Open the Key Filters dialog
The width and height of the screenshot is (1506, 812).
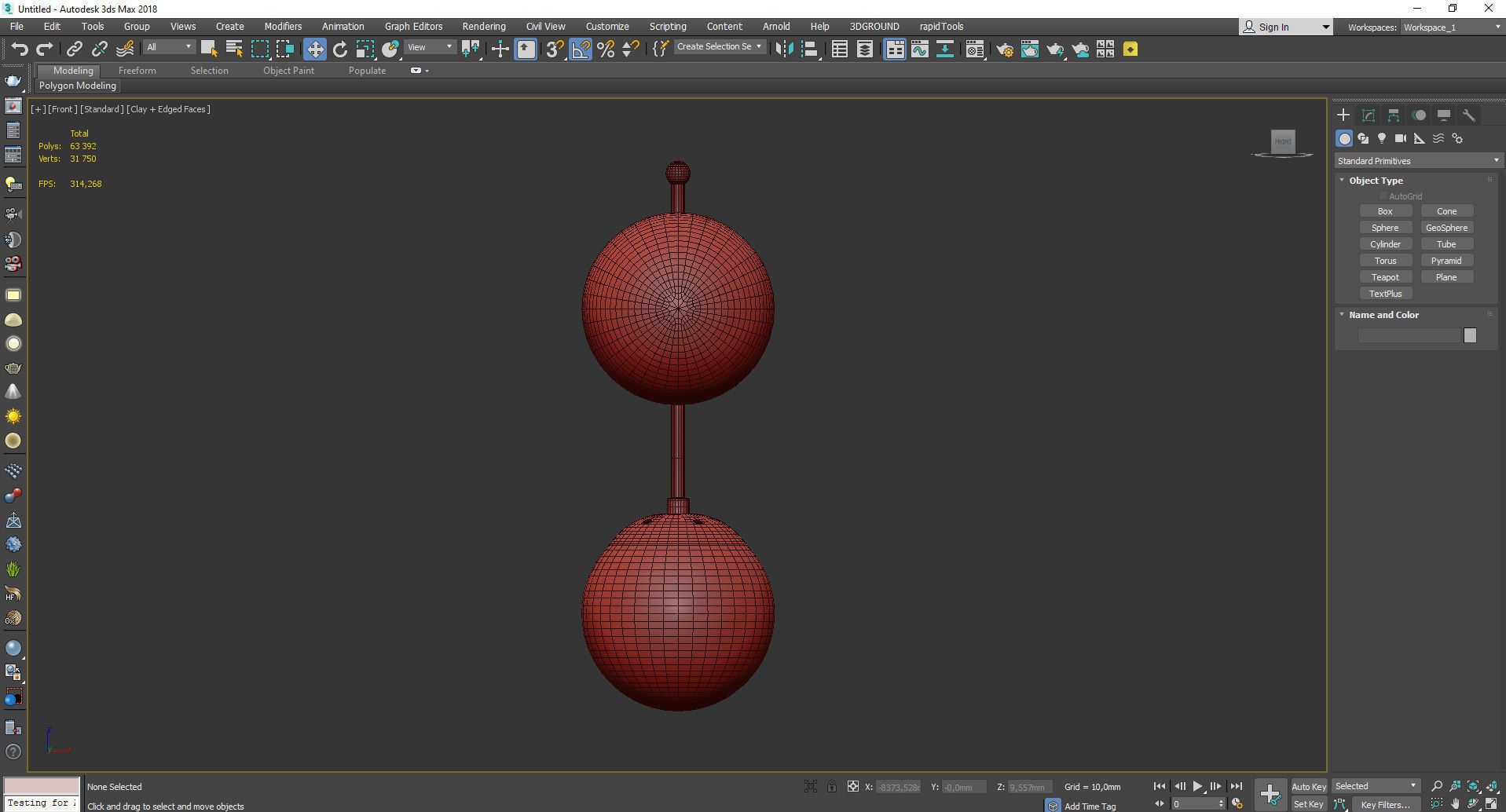tap(1386, 804)
